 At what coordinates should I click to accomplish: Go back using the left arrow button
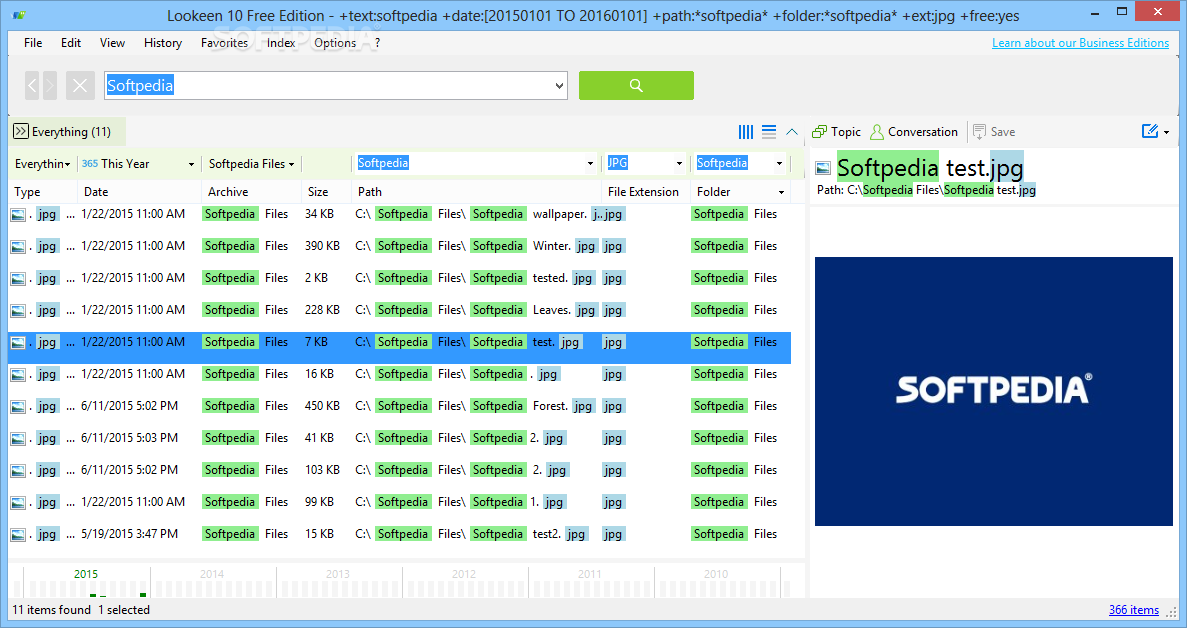click(x=32, y=85)
